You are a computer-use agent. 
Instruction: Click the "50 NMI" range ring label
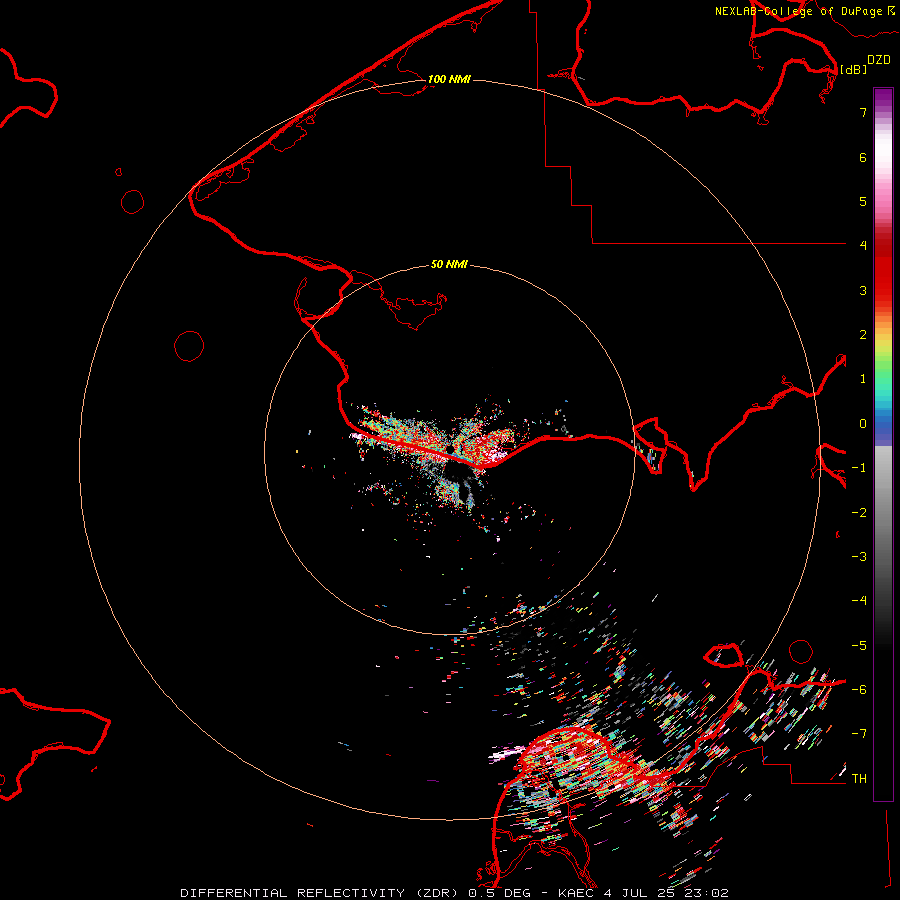pos(449,264)
